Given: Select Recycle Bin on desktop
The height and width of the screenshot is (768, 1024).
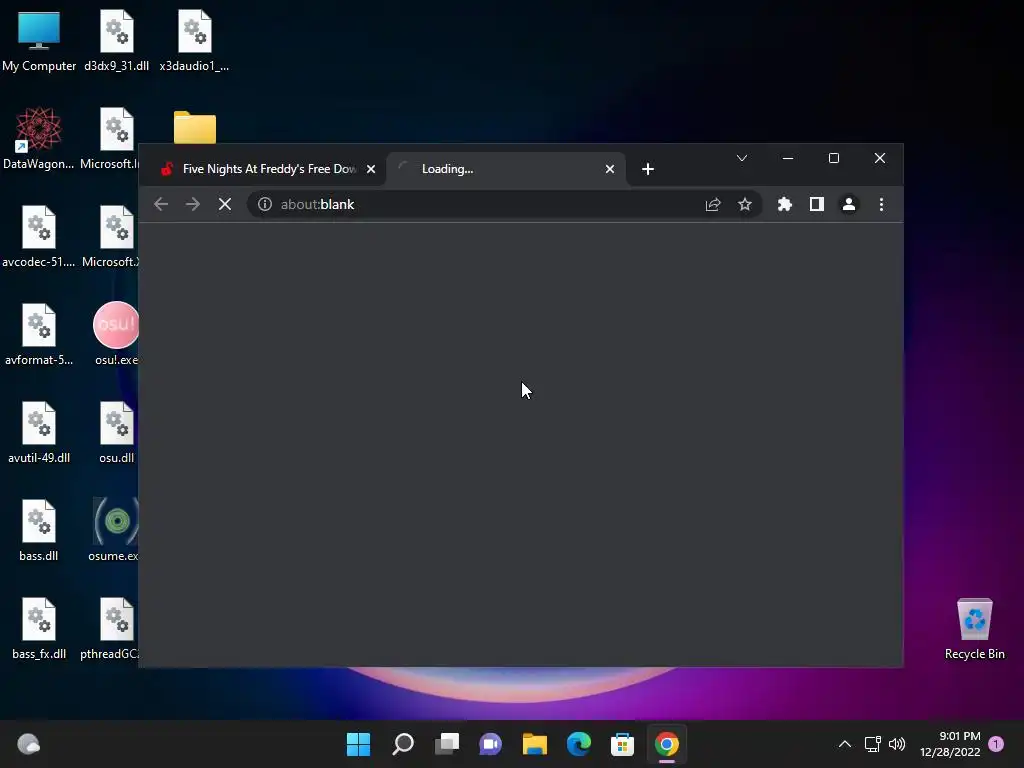Looking at the screenshot, I should click(974, 629).
